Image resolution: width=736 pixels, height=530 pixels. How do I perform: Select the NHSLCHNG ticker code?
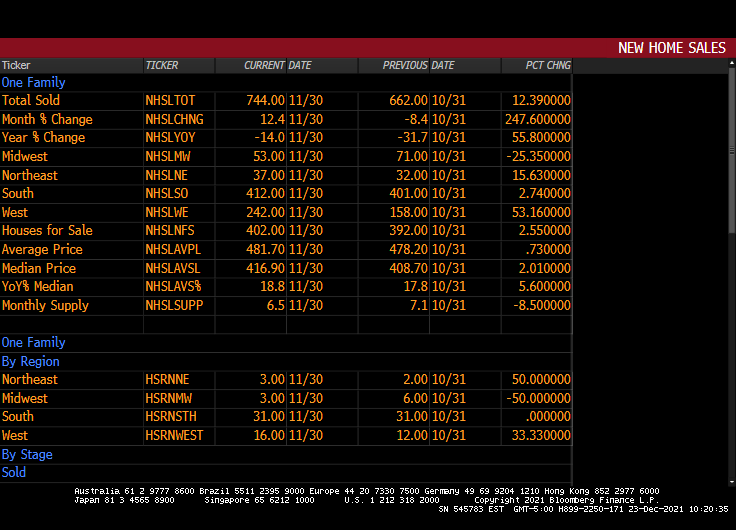point(174,119)
